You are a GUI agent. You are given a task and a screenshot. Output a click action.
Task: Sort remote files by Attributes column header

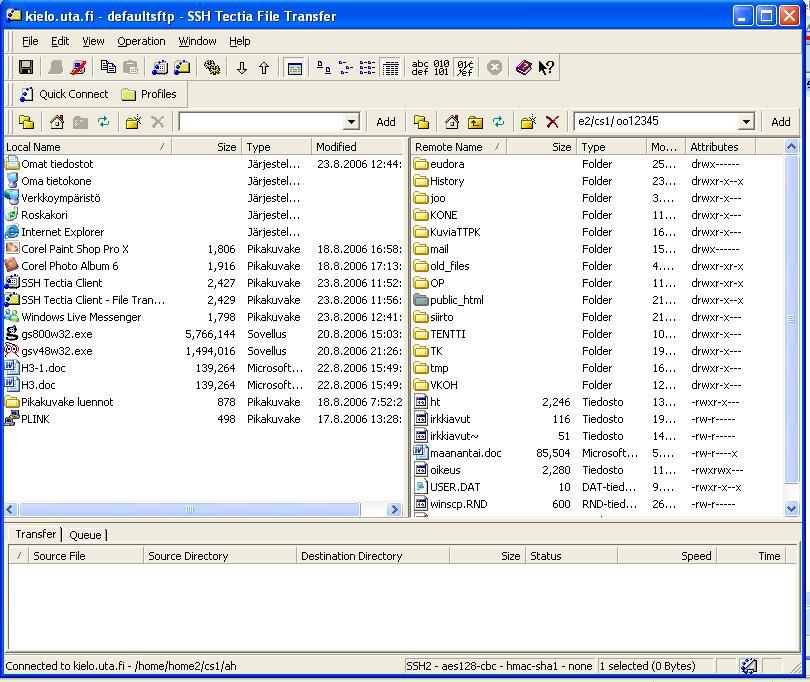720,147
